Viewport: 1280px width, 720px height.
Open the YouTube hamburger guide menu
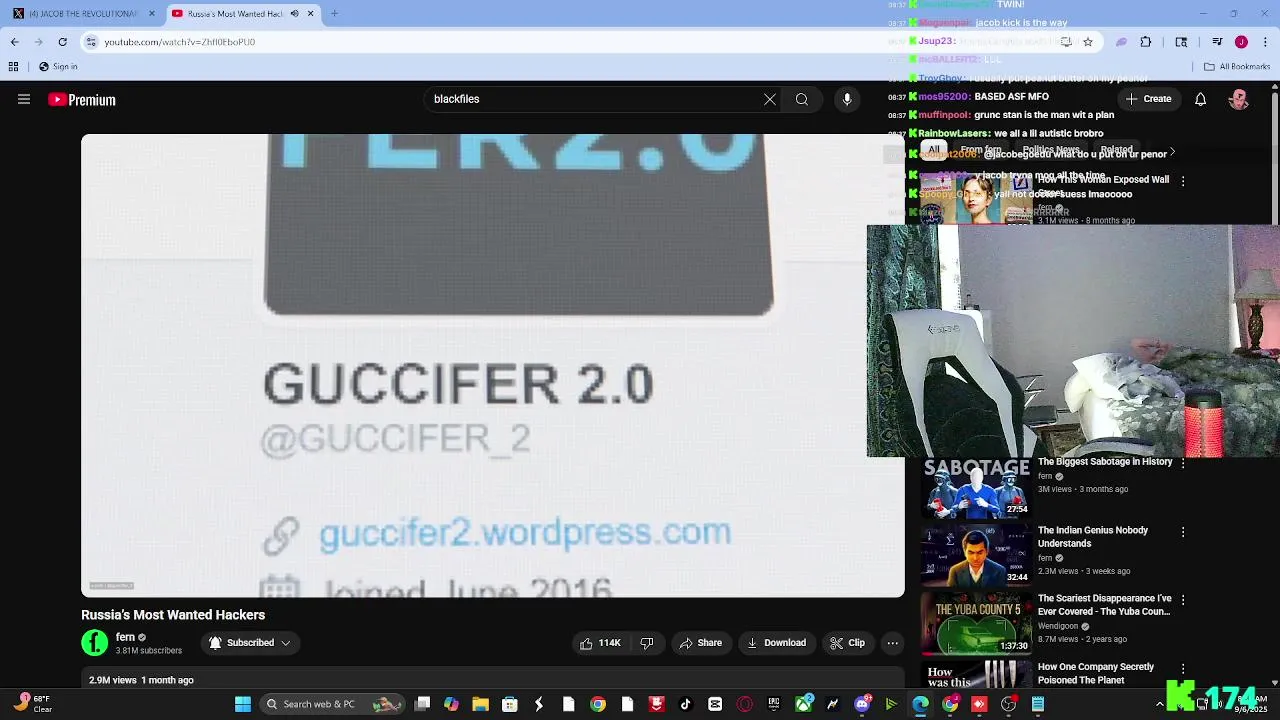coord(24,99)
